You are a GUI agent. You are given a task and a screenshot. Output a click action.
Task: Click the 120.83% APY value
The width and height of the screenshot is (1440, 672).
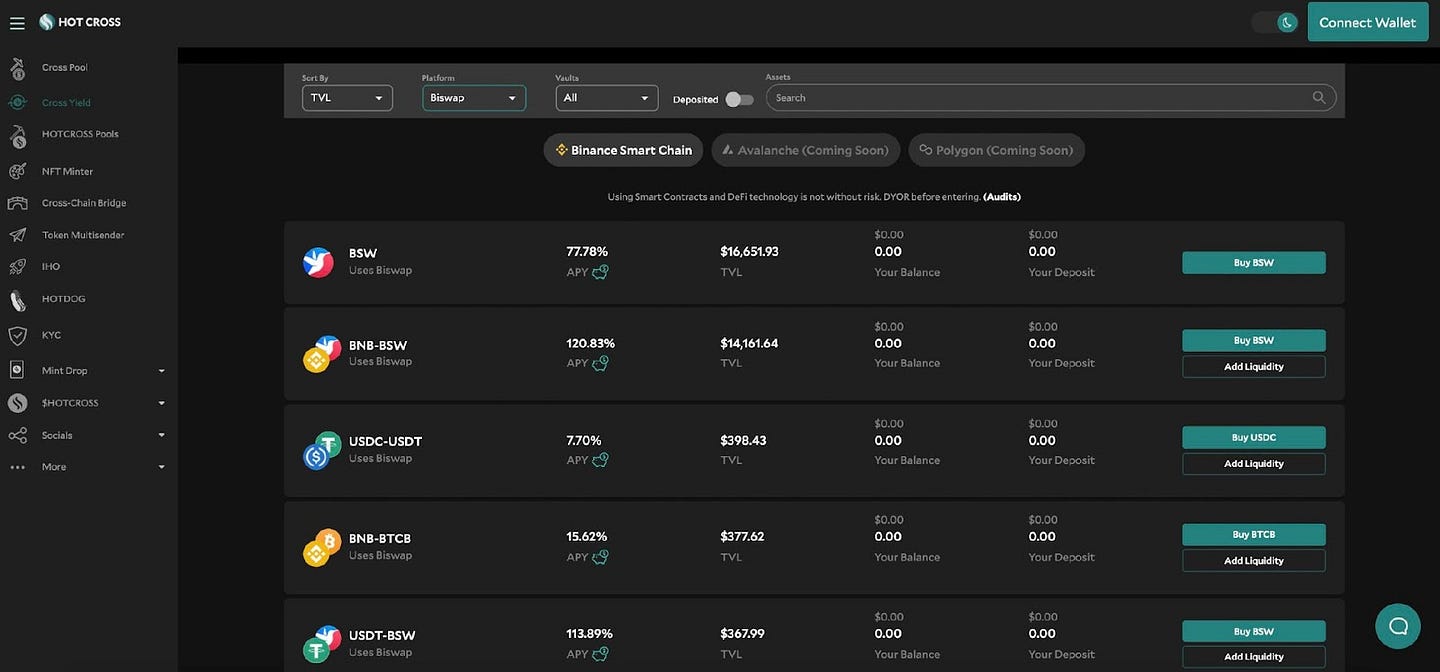(591, 343)
